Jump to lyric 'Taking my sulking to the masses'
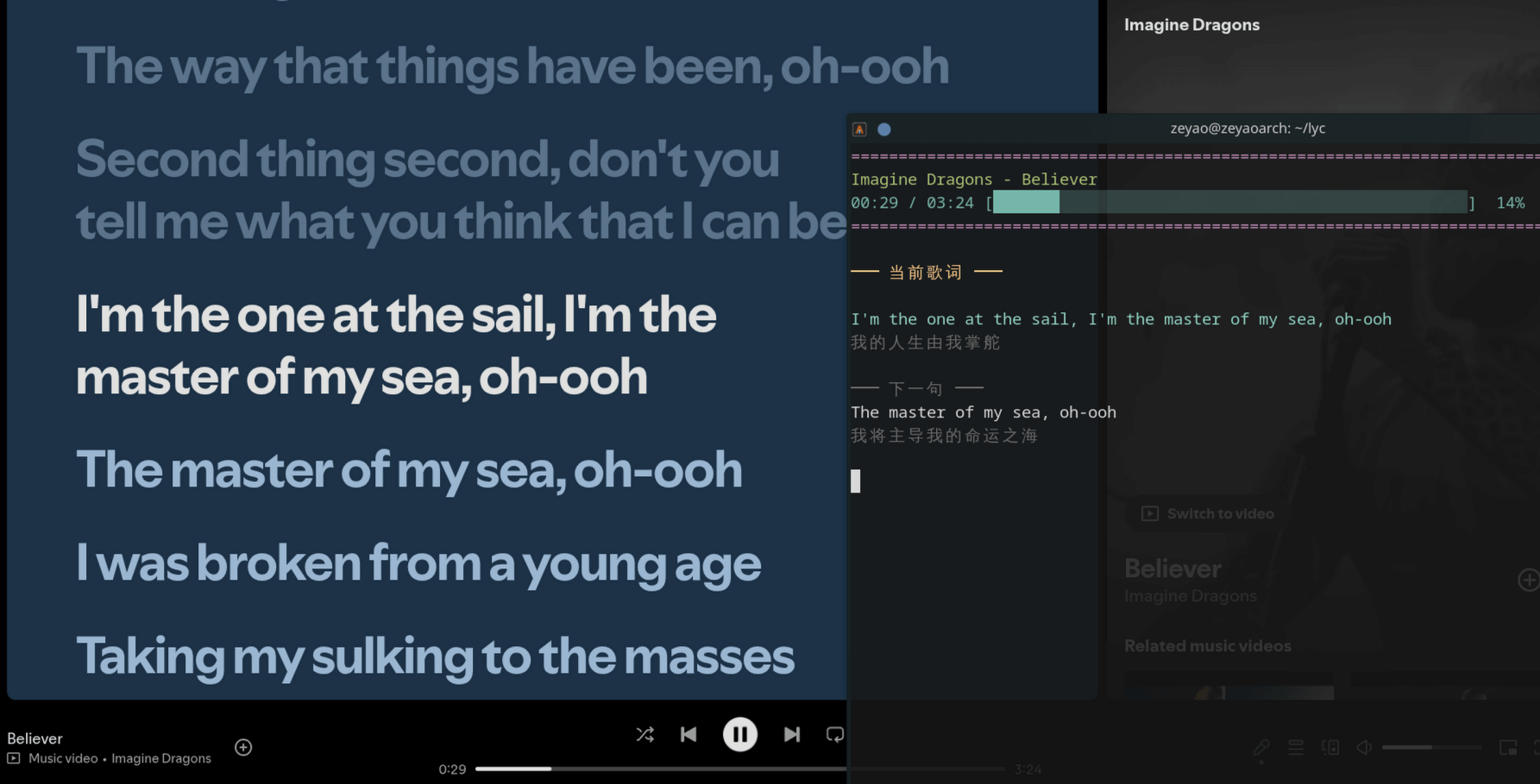This screenshot has height=784, width=1540. 435,655
